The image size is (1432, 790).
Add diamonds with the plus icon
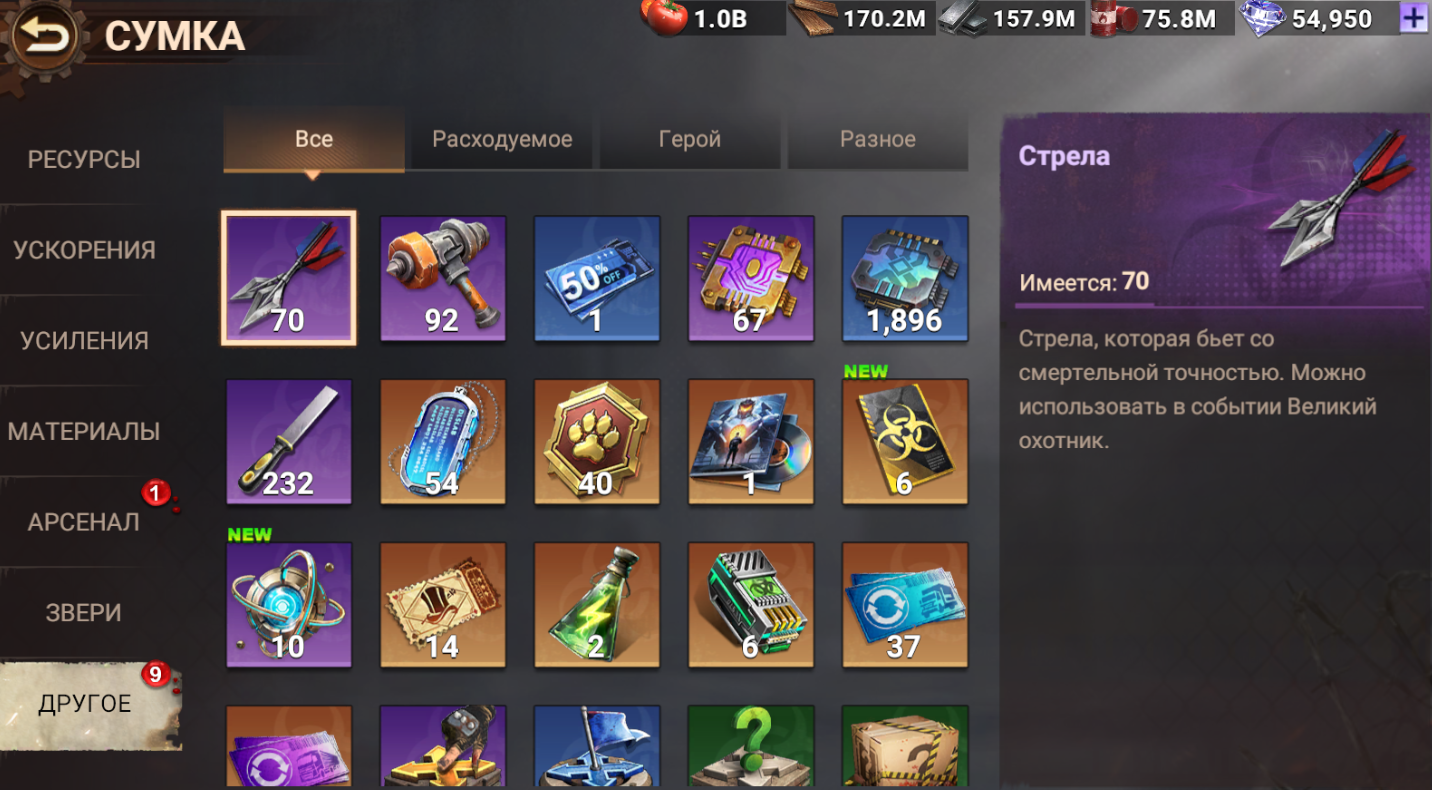[x=1414, y=17]
